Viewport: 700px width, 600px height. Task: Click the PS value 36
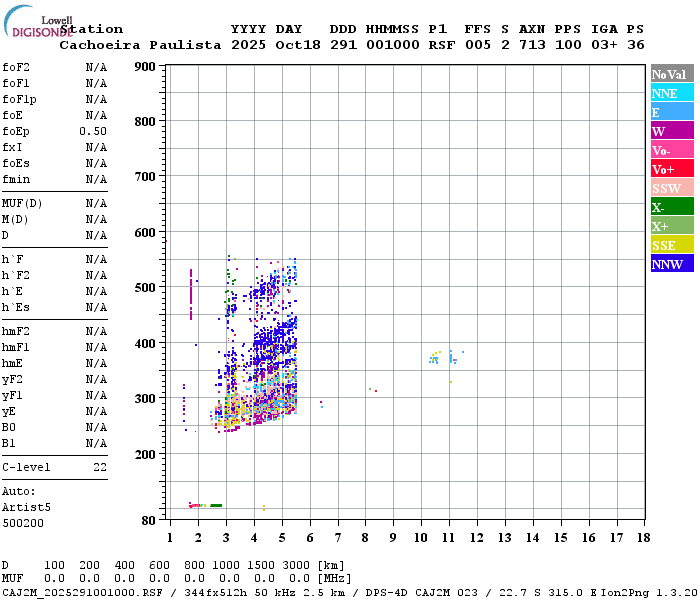[x=636, y=45]
